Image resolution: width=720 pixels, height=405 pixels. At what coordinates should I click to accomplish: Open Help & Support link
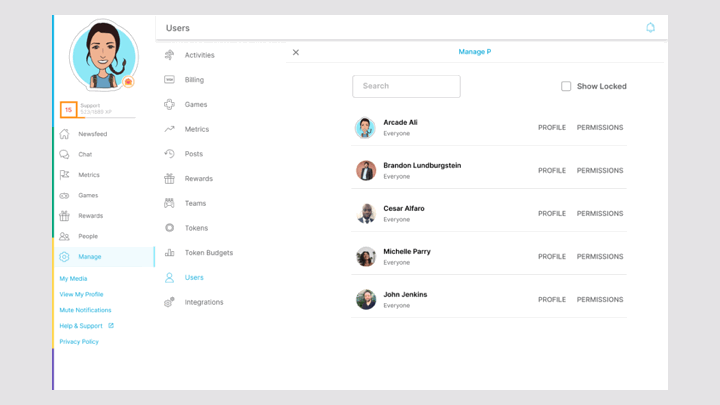(81, 326)
